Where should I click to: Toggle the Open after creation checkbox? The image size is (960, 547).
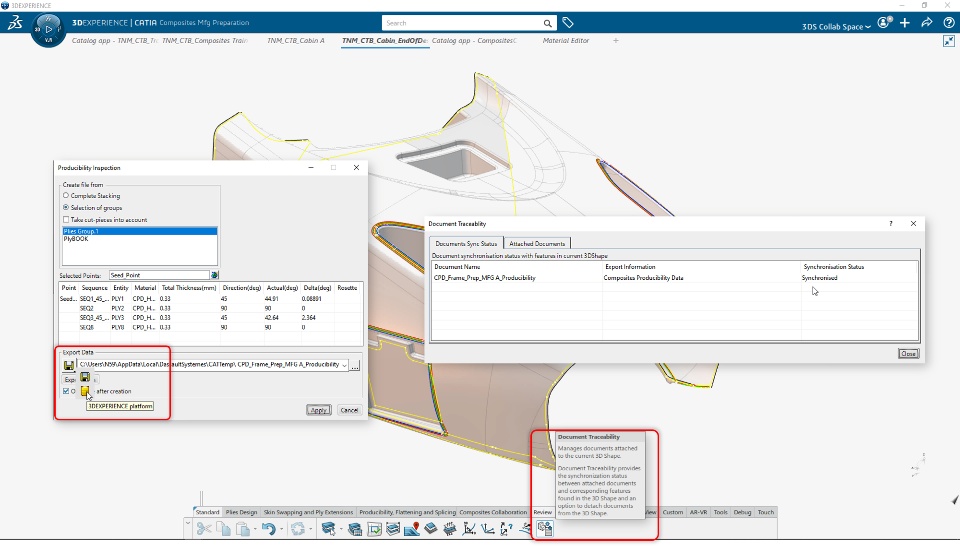pyautogui.click(x=66, y=391)
